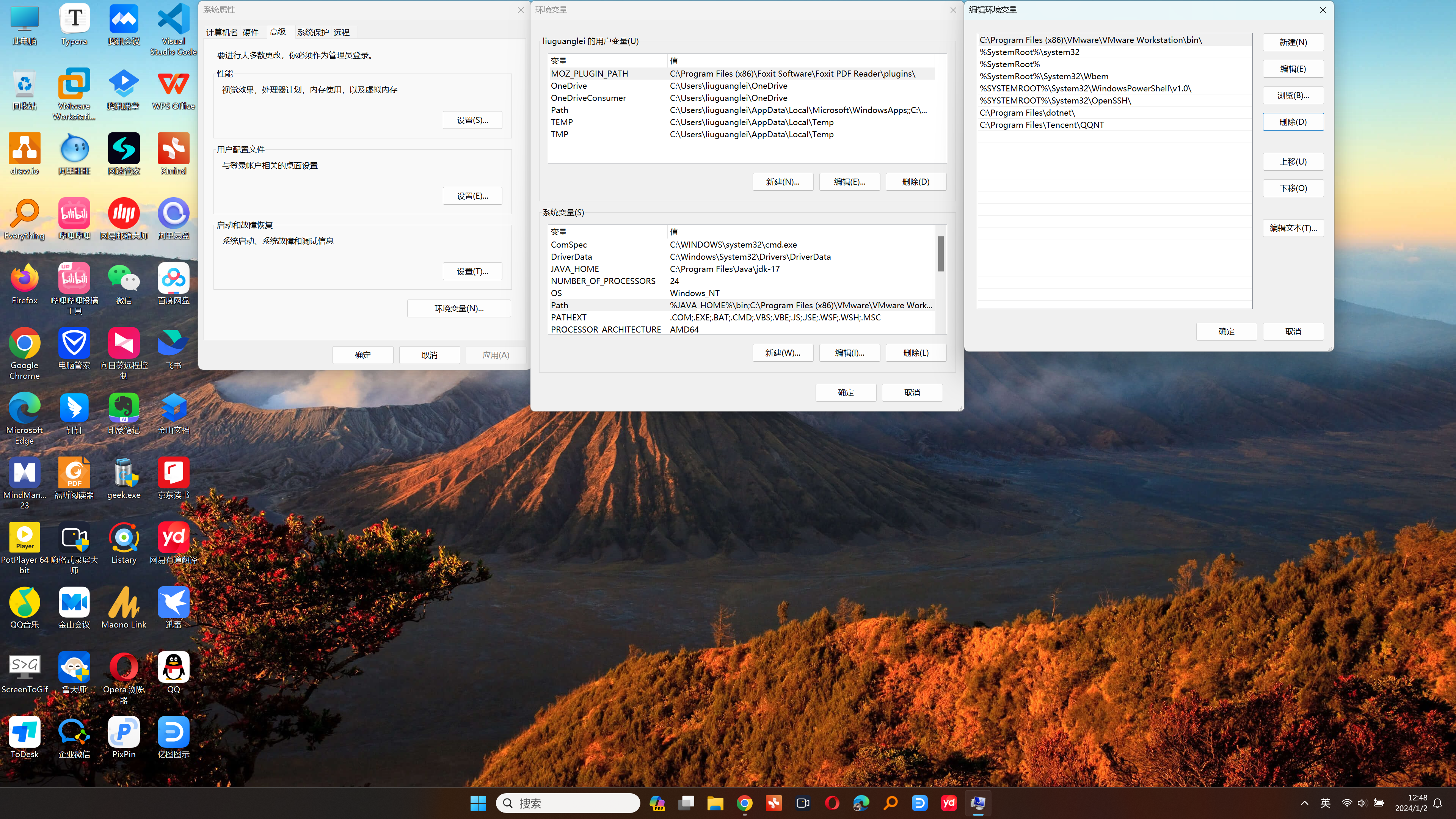Select system Path variable row

coord(741,305)
